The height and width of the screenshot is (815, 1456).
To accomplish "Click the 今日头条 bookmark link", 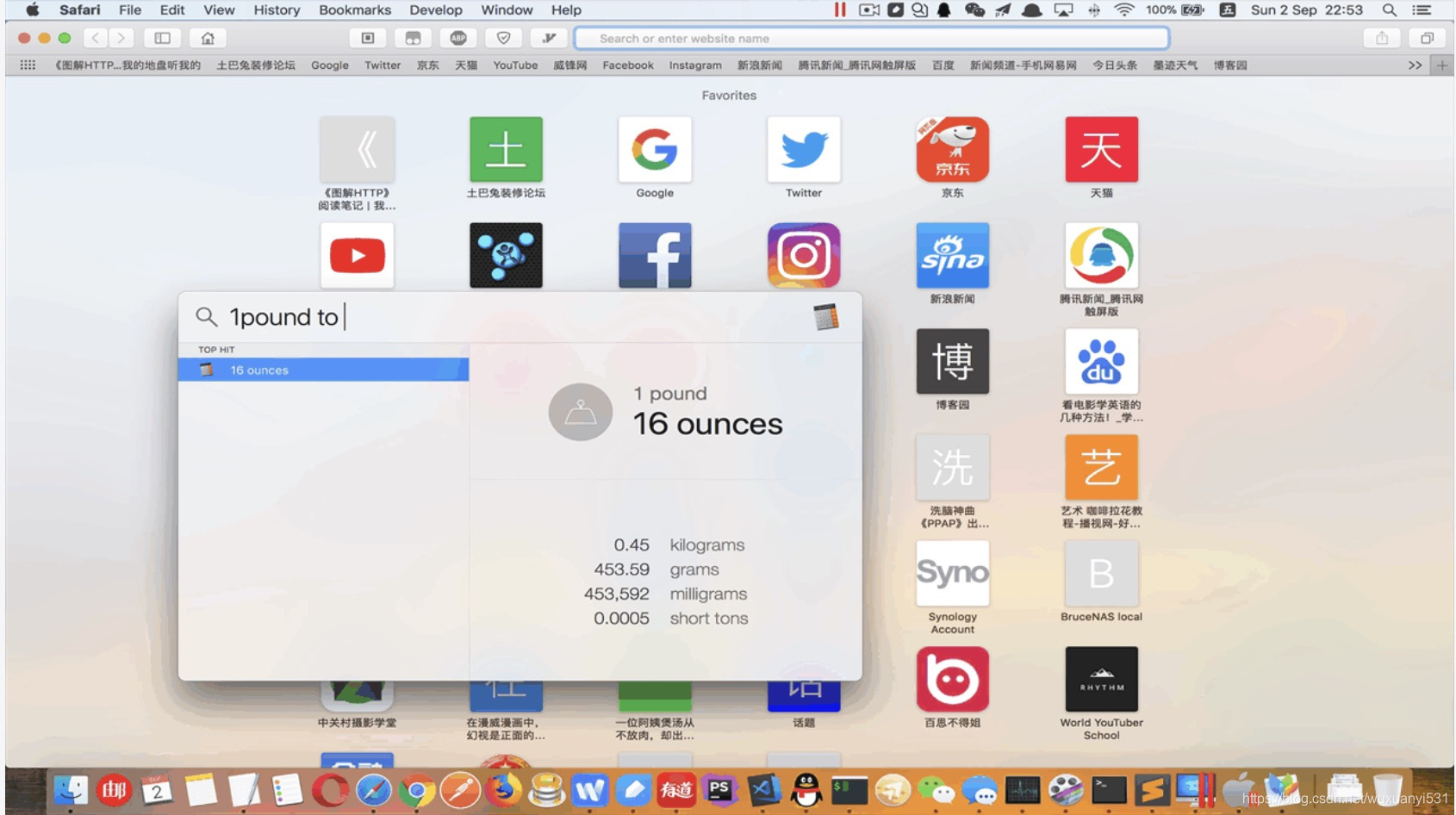I will [1115, 65].
